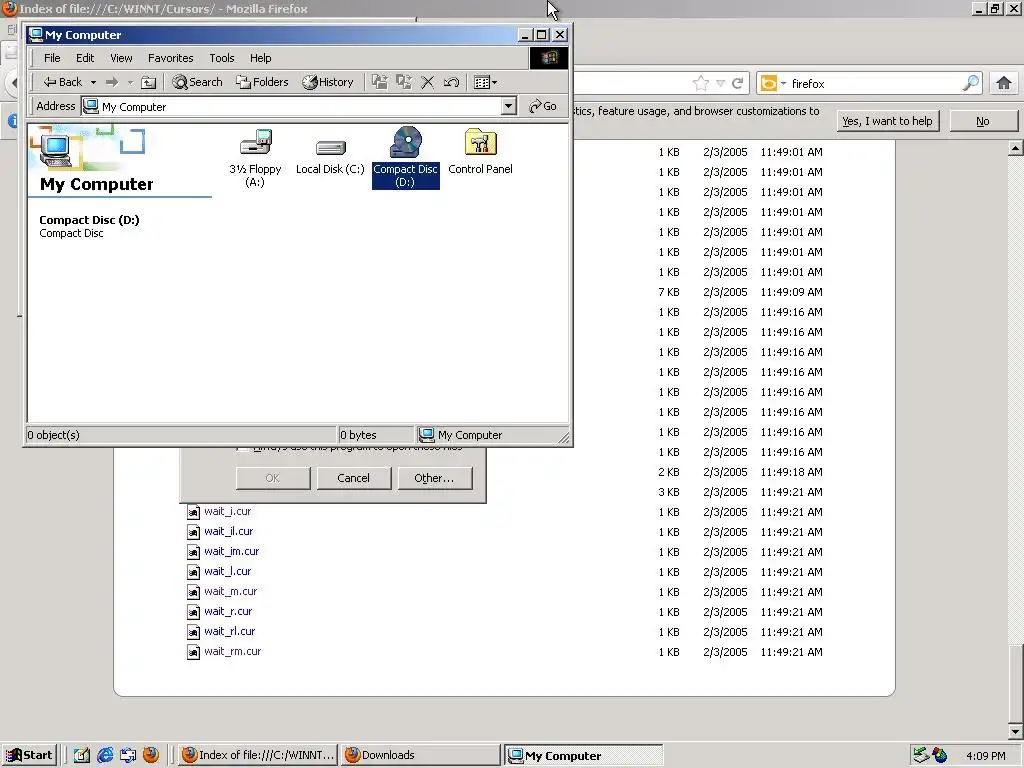Go up one folder level
Screen dimensions: 1024x768
(x=149, y=82)
